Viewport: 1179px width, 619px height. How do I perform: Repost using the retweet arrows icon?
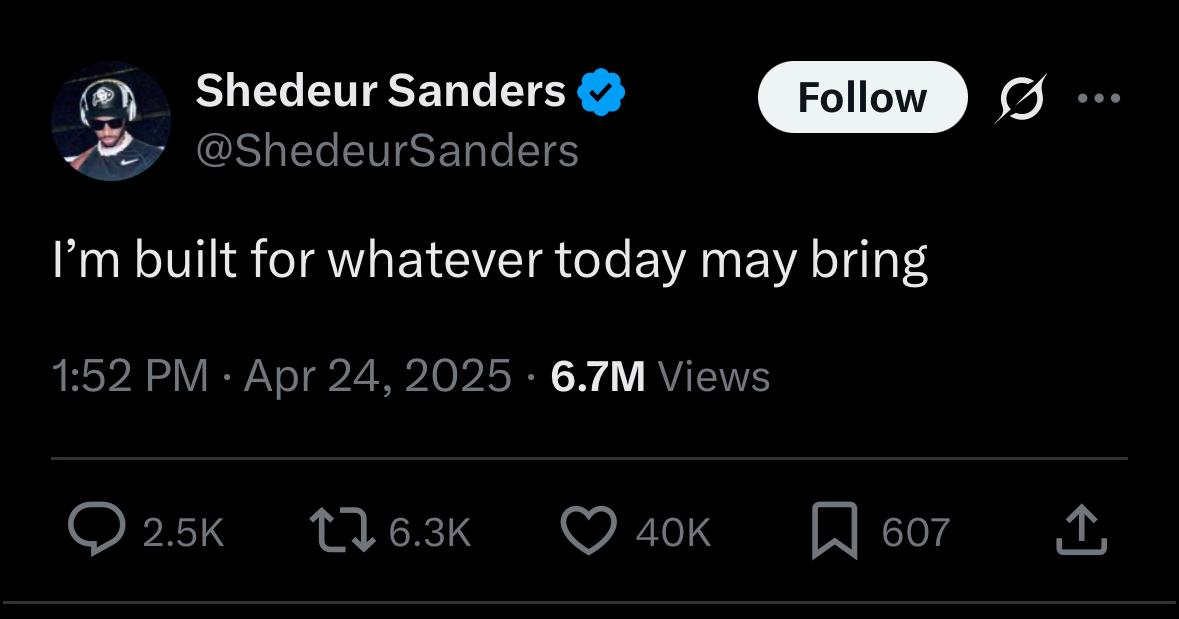pyautogui.click(x=343, y=530)
